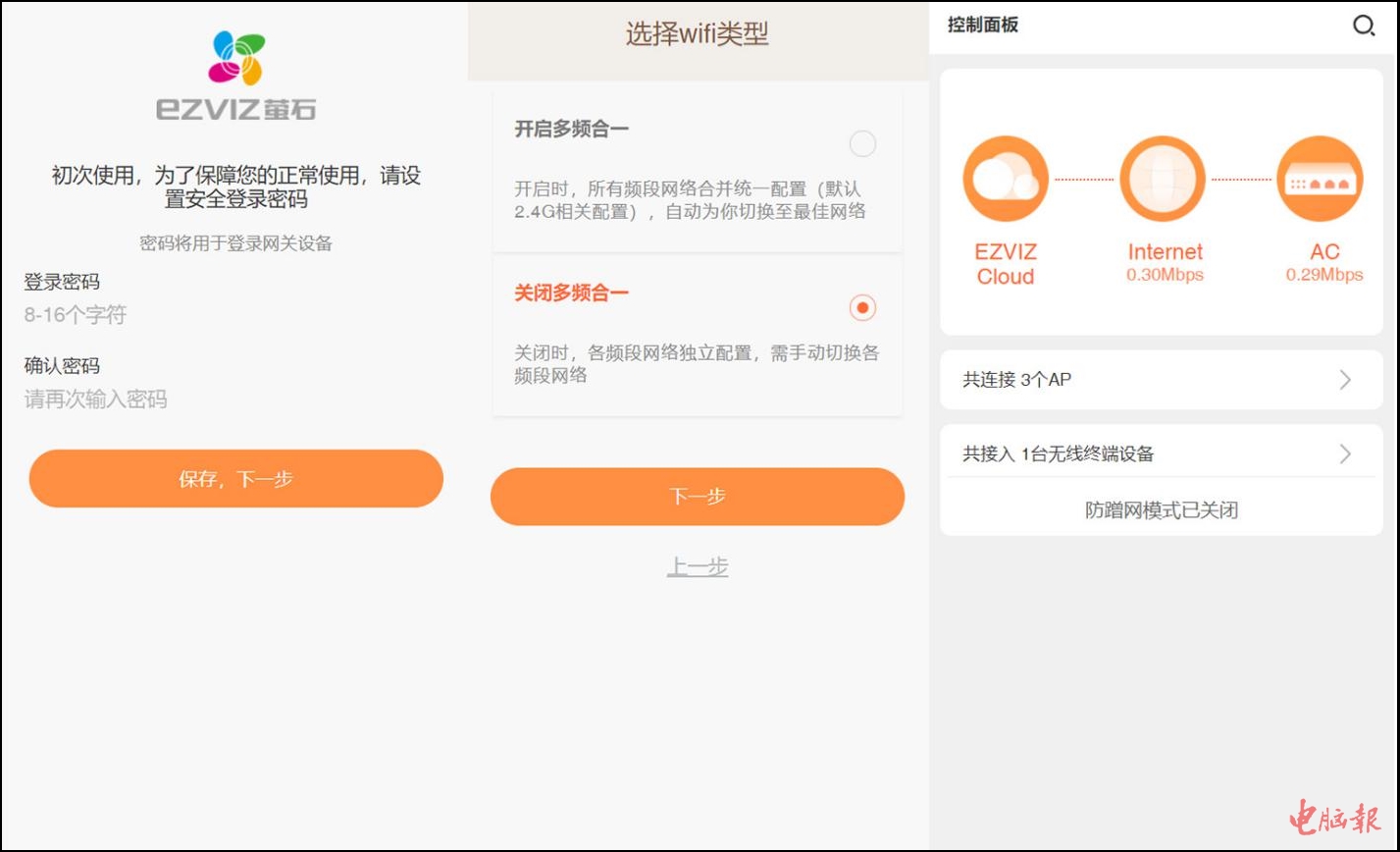Viewport: 1400px width, 852px height.
Task: Select the 关闭多频合一 radio button
Action: [x=861, y=308]
